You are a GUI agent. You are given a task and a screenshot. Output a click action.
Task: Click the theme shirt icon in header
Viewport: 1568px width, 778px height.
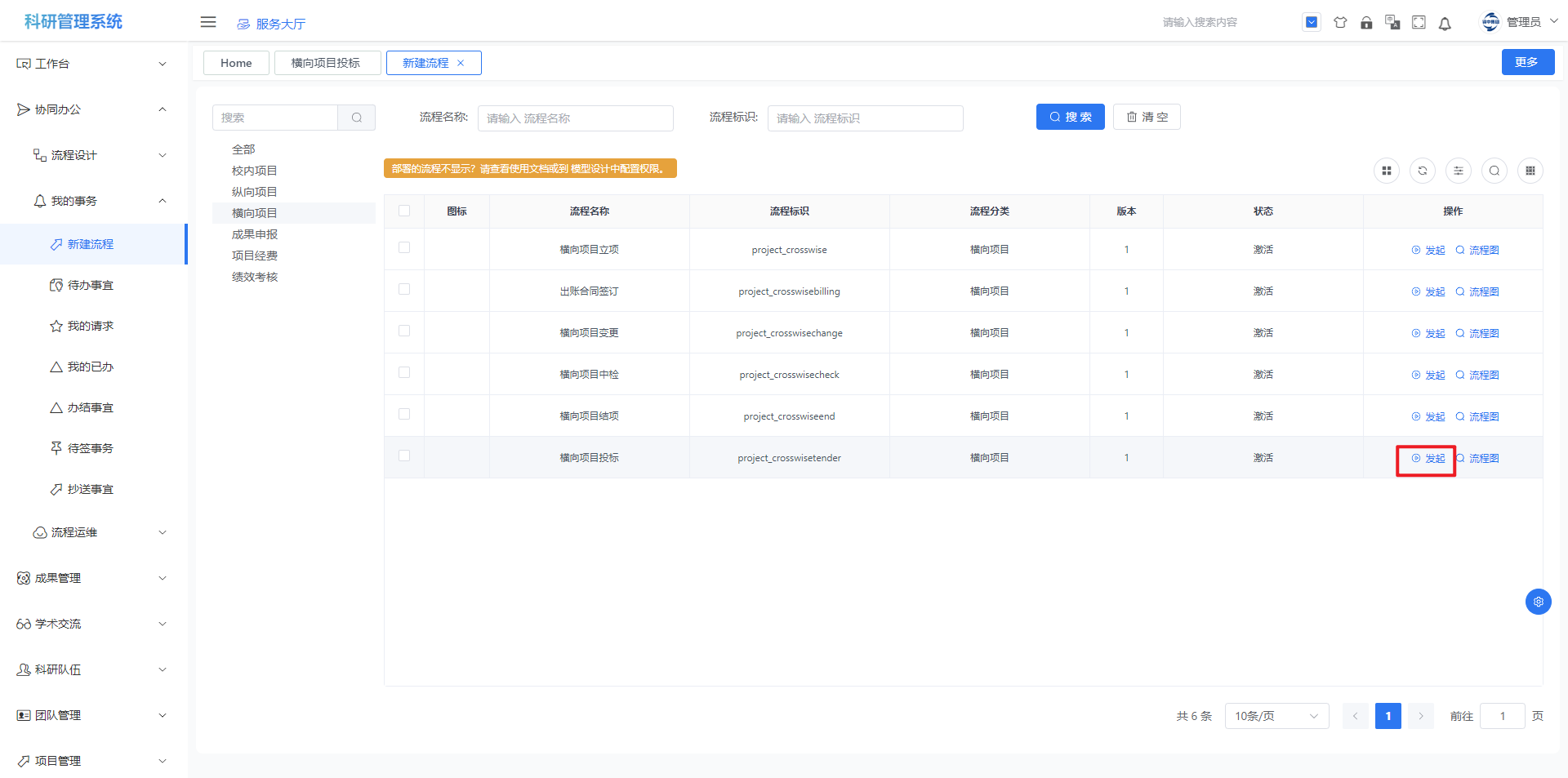point(1340,23)
